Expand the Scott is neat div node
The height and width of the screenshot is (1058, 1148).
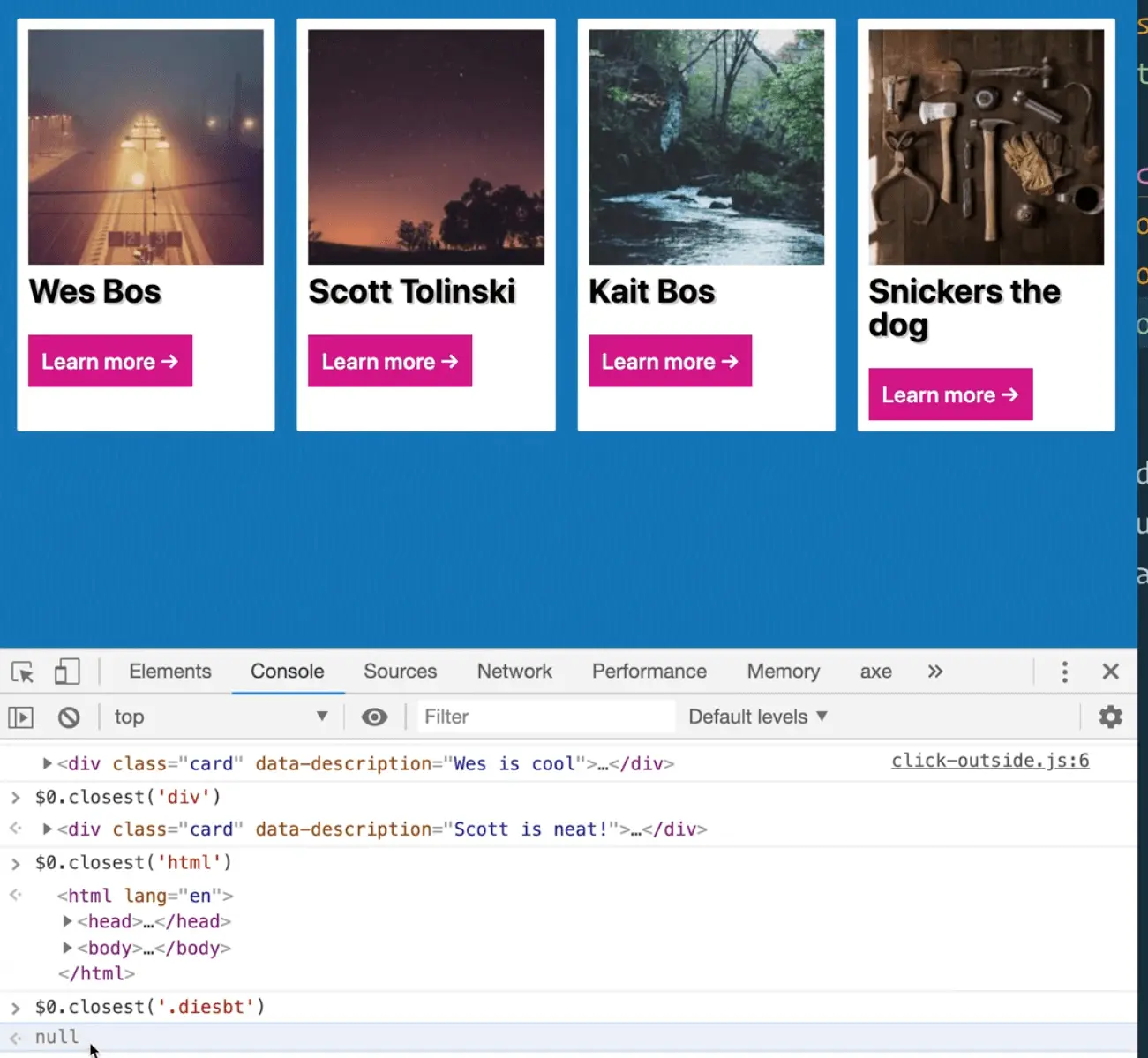(48, 829)
